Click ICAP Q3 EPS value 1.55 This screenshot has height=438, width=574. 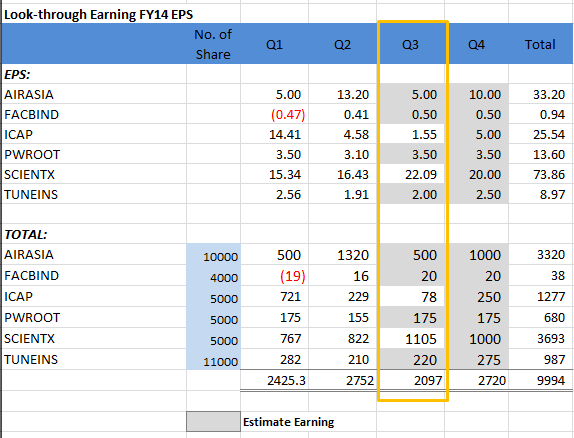point(424,134)
